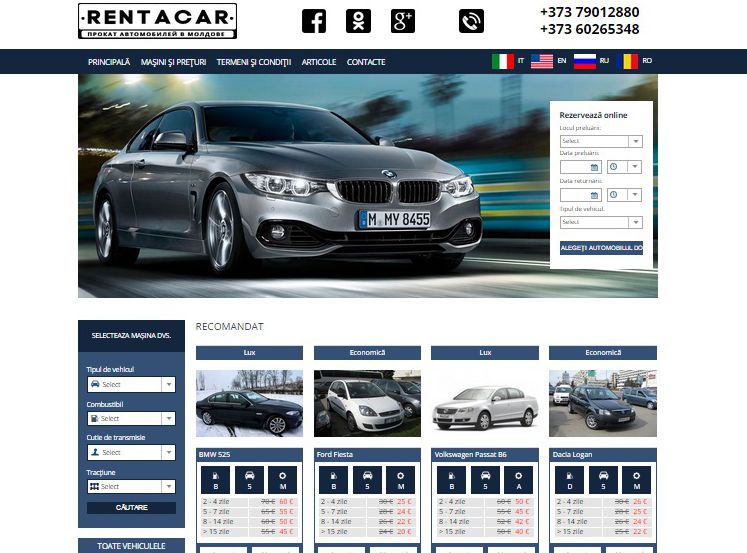Choose the Romanian flag language icon
Image resolution: width=747 pixels, height=553 pixels.
coord(627,61)
